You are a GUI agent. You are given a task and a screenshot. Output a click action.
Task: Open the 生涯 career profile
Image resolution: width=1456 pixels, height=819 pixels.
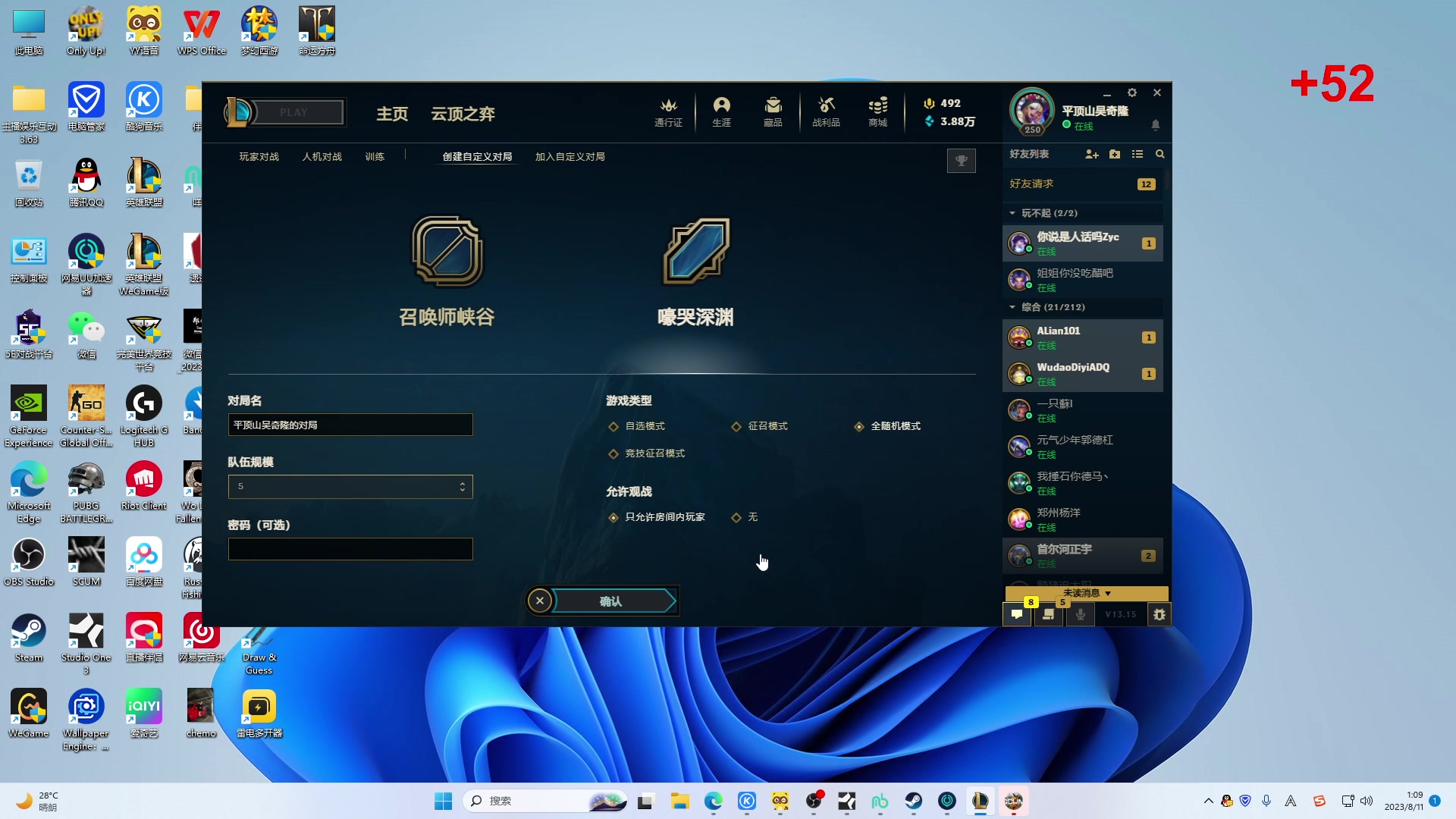[x=721, y=112]
